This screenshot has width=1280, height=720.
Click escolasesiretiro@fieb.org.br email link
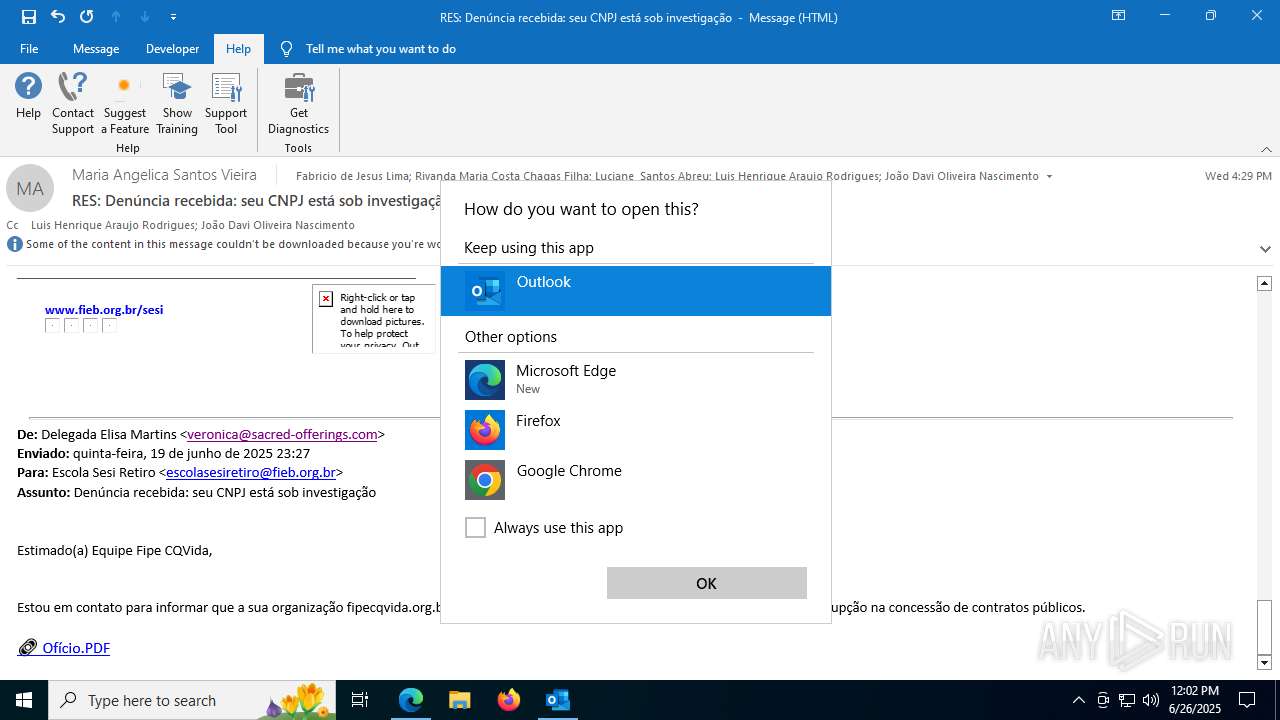[251, 472]
